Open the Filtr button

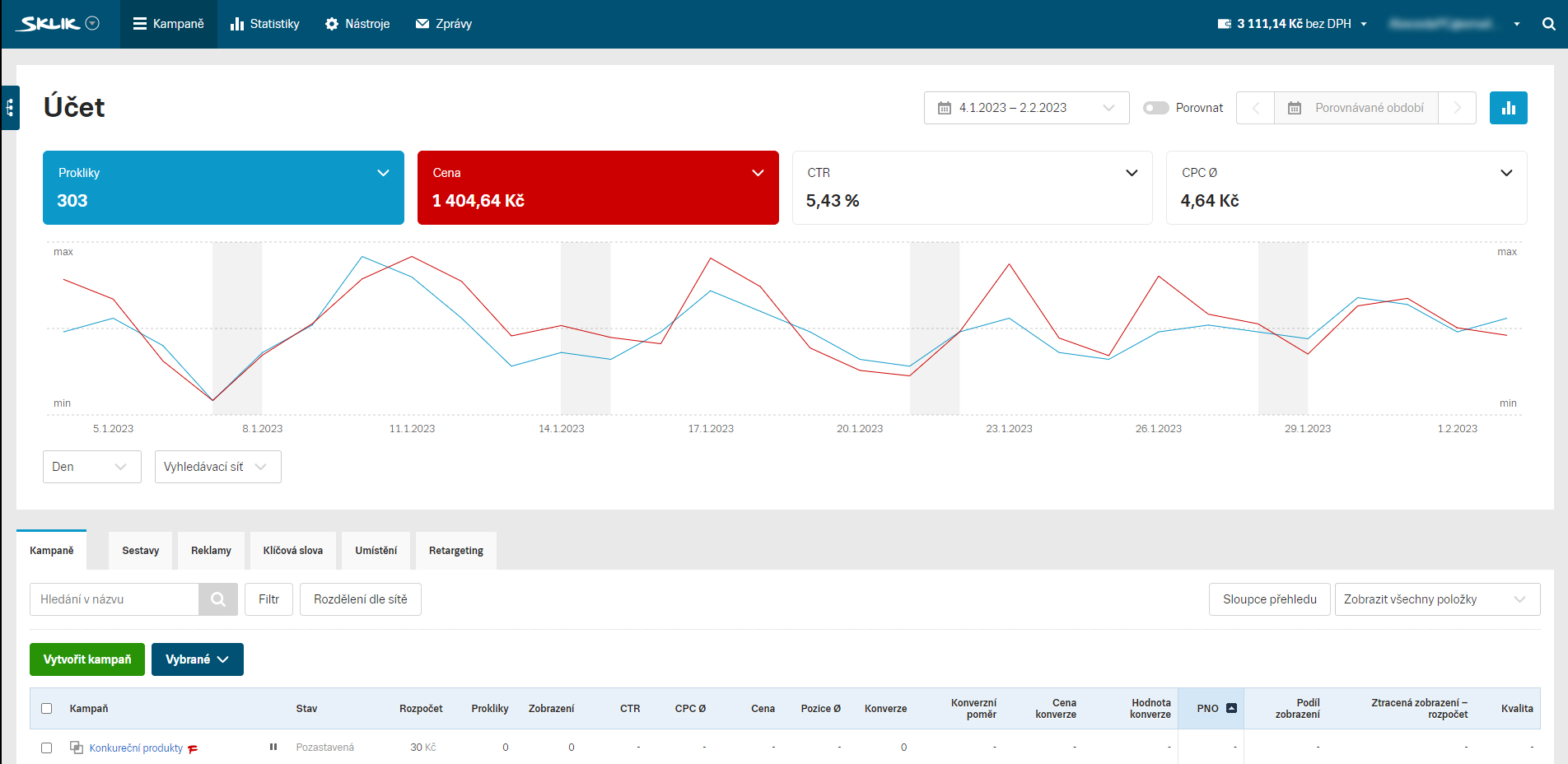point(268,599)
